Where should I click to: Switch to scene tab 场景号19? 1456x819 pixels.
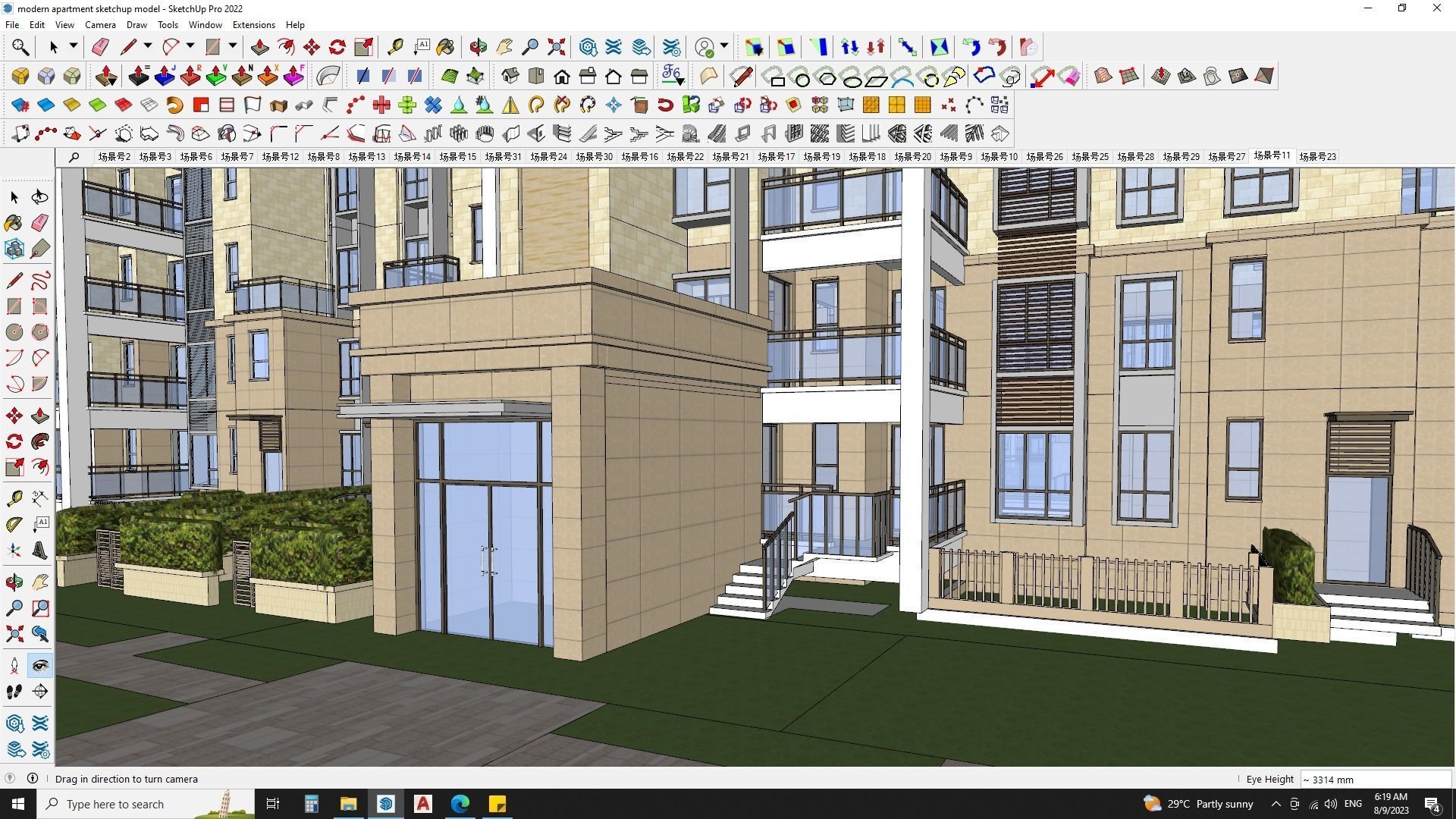[x=821, y=157]
